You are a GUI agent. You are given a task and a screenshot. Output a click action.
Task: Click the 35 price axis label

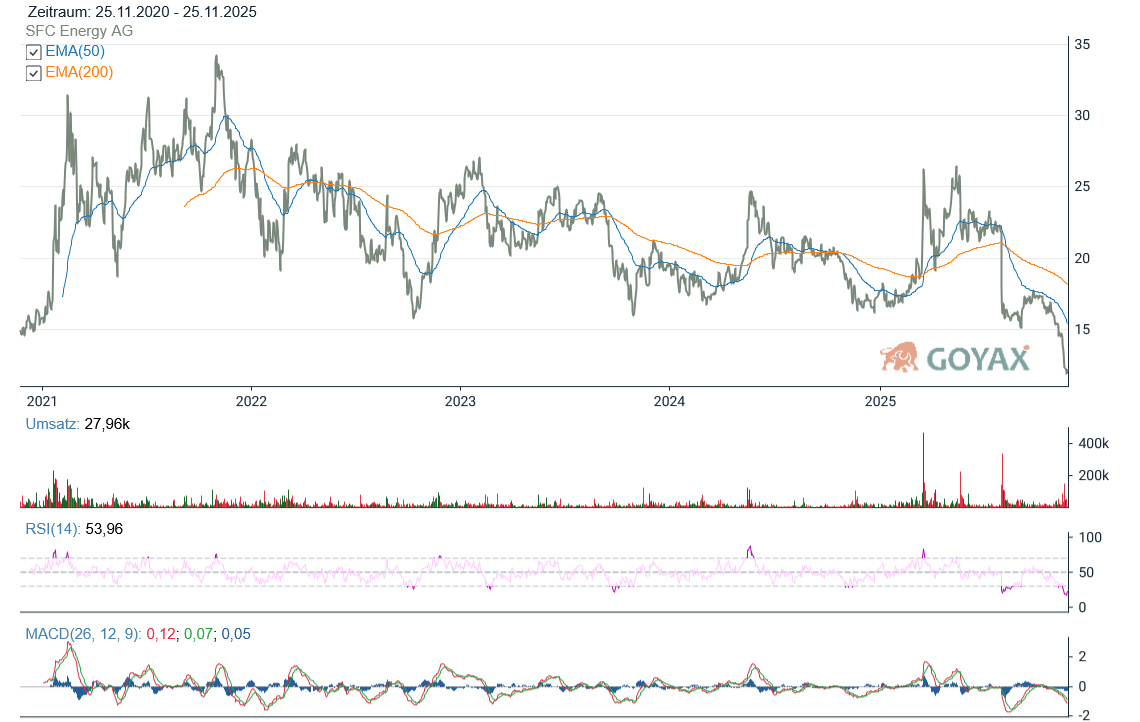(1082, 44)
